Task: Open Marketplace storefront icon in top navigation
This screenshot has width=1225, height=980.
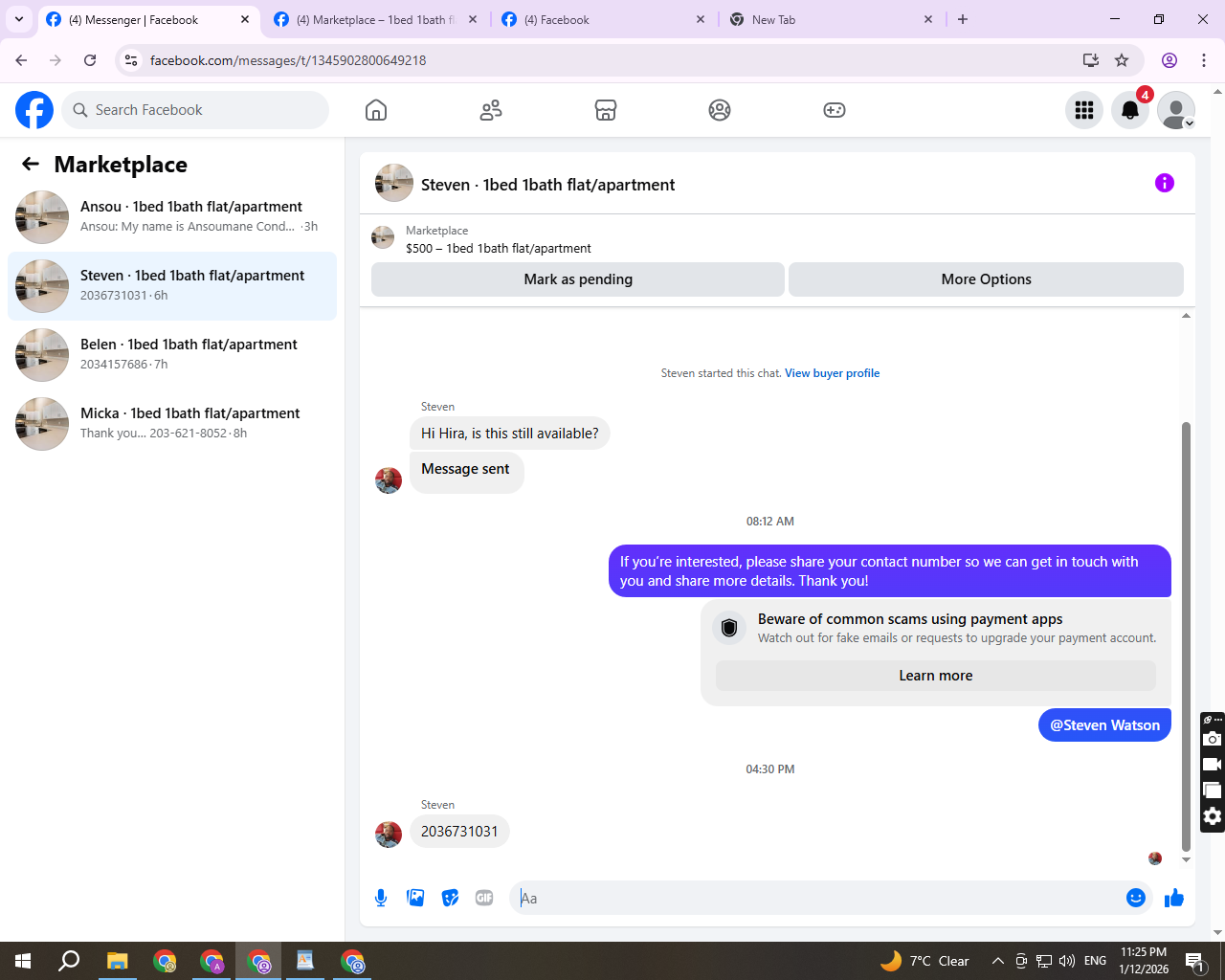Action: click(606, 110)
